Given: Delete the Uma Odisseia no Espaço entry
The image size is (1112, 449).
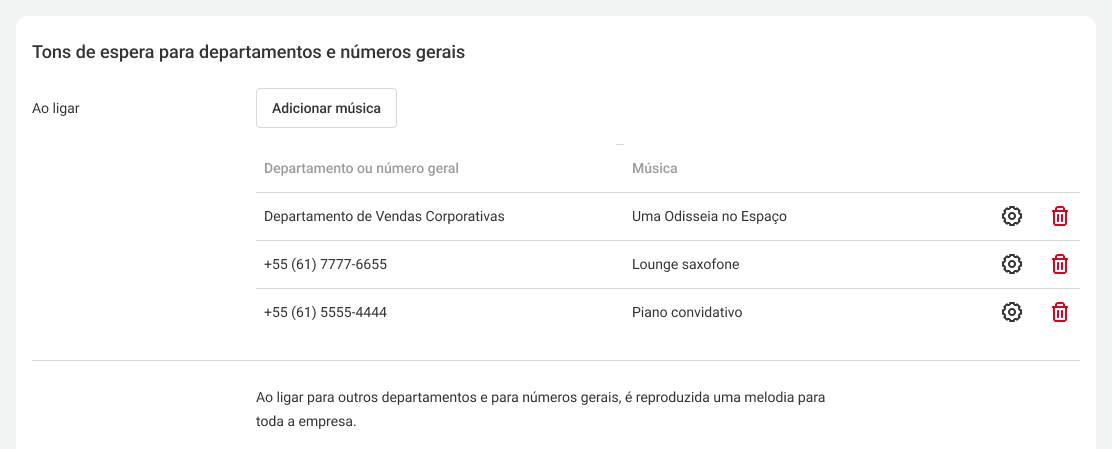Looking at the screenshot, I should (x=1060, y=216).
